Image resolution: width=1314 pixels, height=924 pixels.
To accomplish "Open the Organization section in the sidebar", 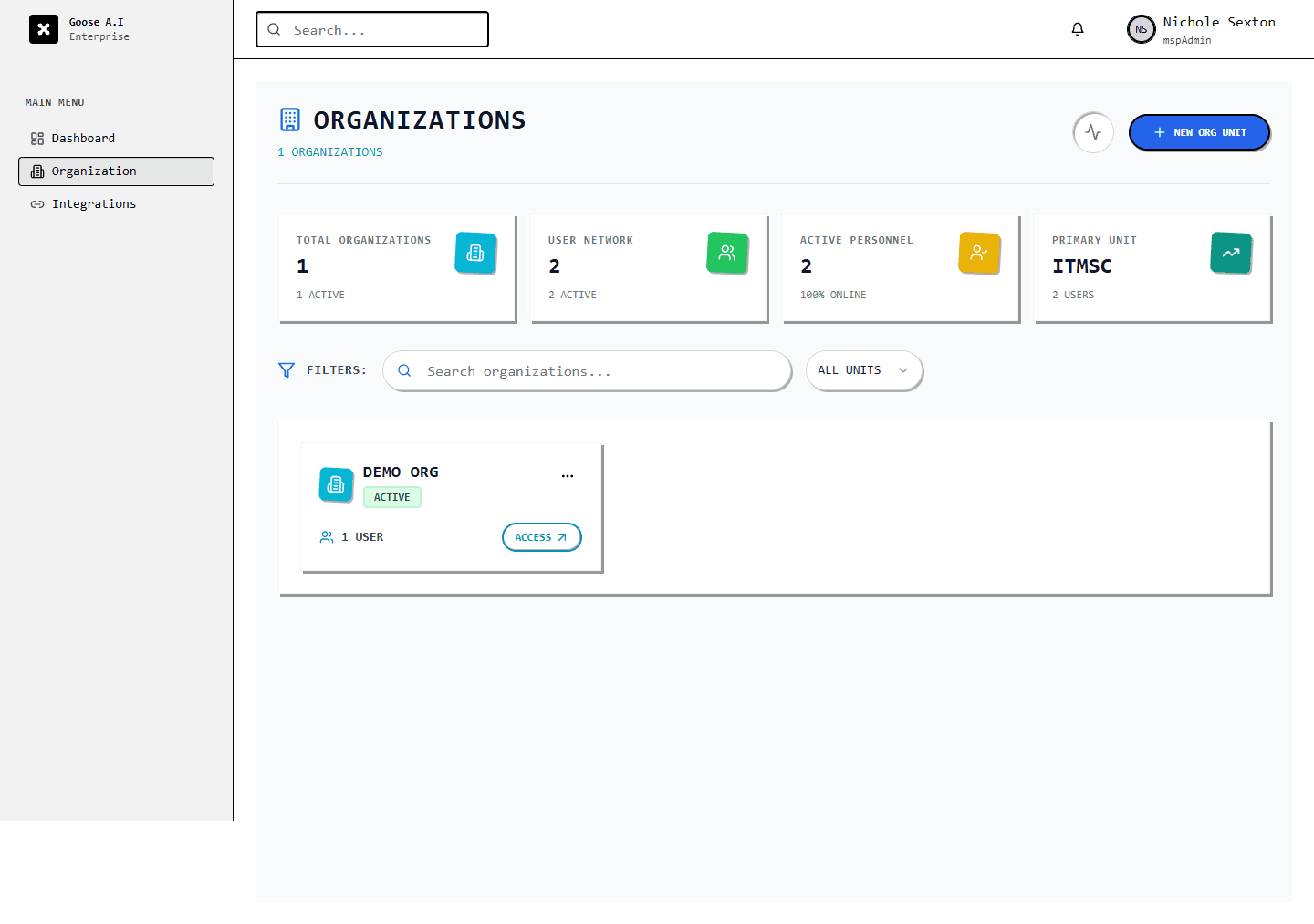I will tap(95, 171).
